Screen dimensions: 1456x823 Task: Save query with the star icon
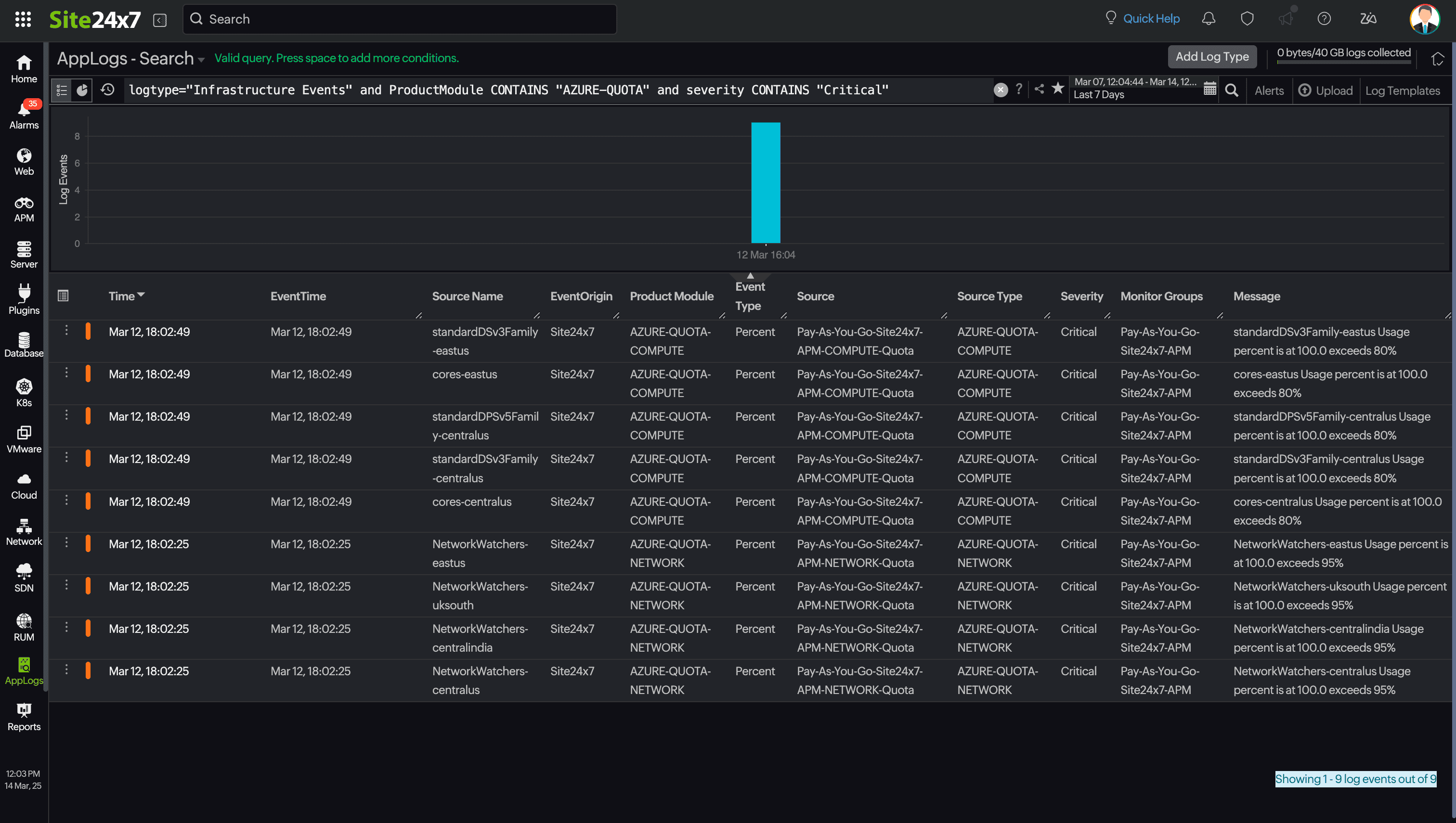(x=1057, y=89)
